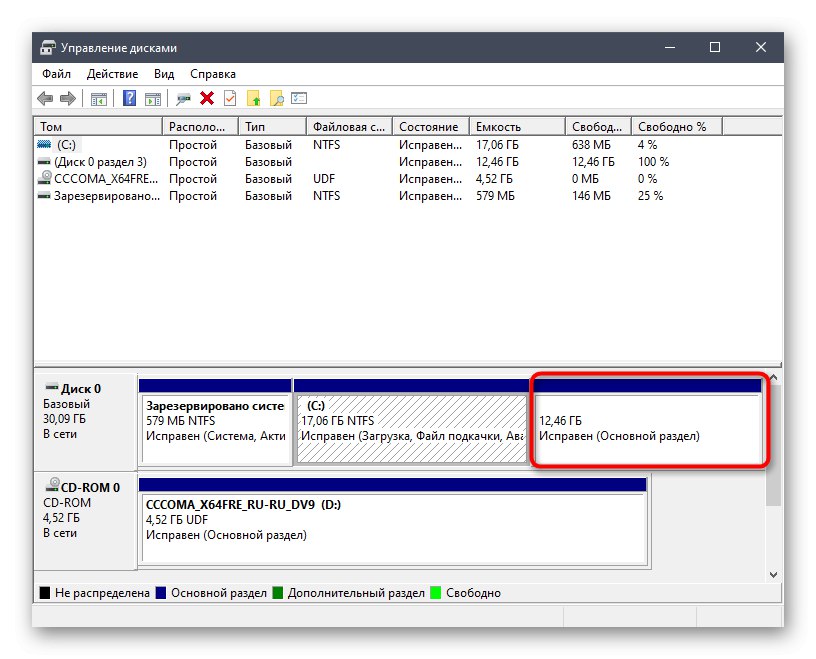
Task: Click the disk pane scroll up arrow
Action: [x=773, y=378]
